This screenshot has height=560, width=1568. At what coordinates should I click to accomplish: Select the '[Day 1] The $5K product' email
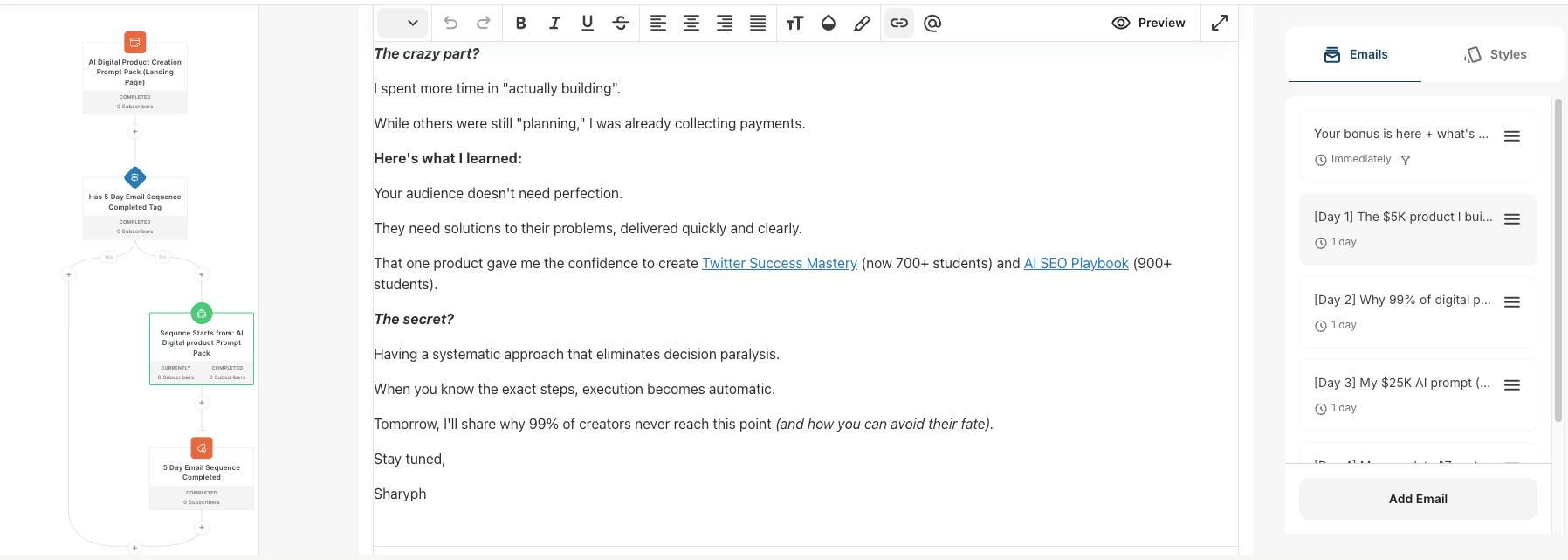pos(1418,229)
